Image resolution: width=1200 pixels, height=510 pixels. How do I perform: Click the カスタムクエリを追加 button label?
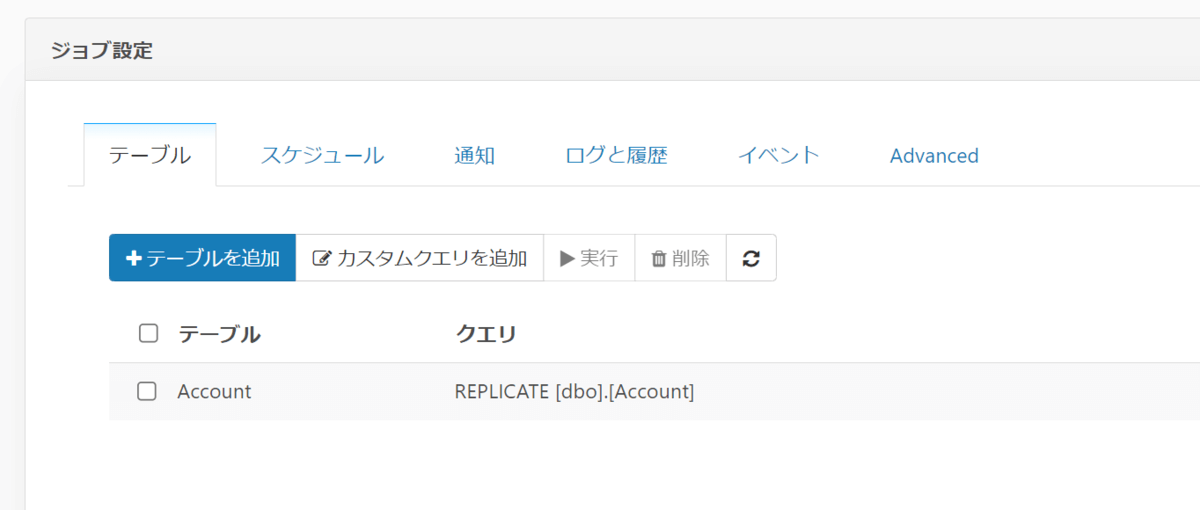point(432,258)
